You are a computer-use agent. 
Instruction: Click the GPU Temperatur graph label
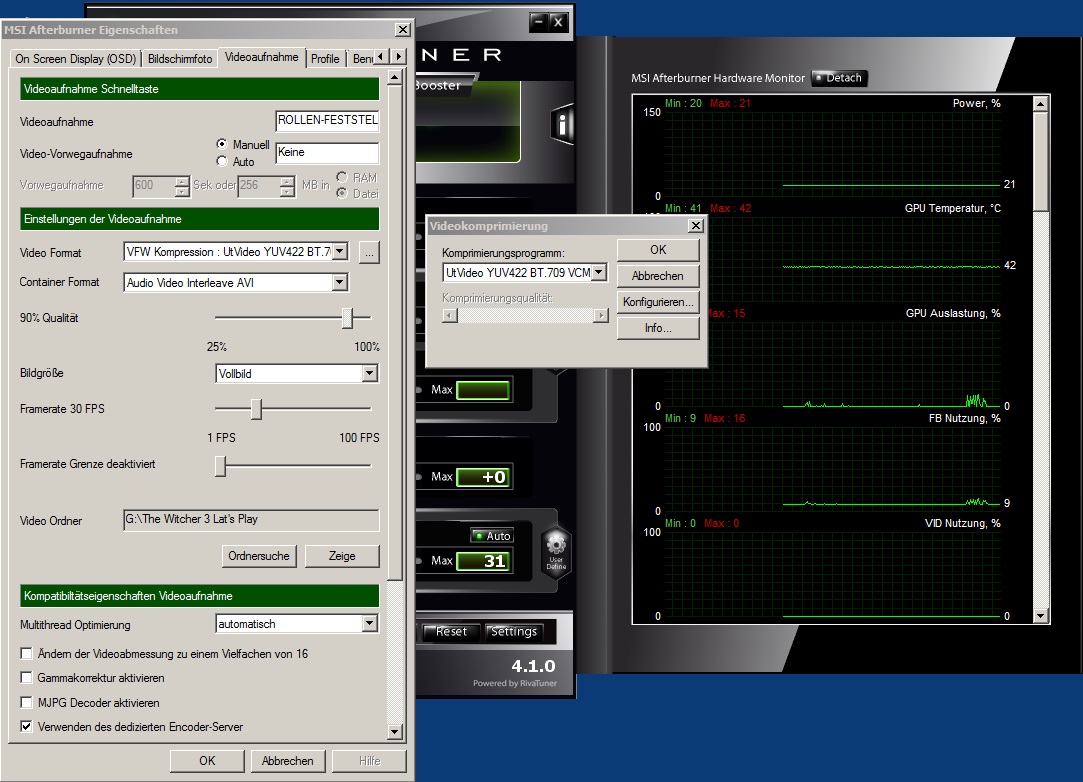click(x=952, y=208)
